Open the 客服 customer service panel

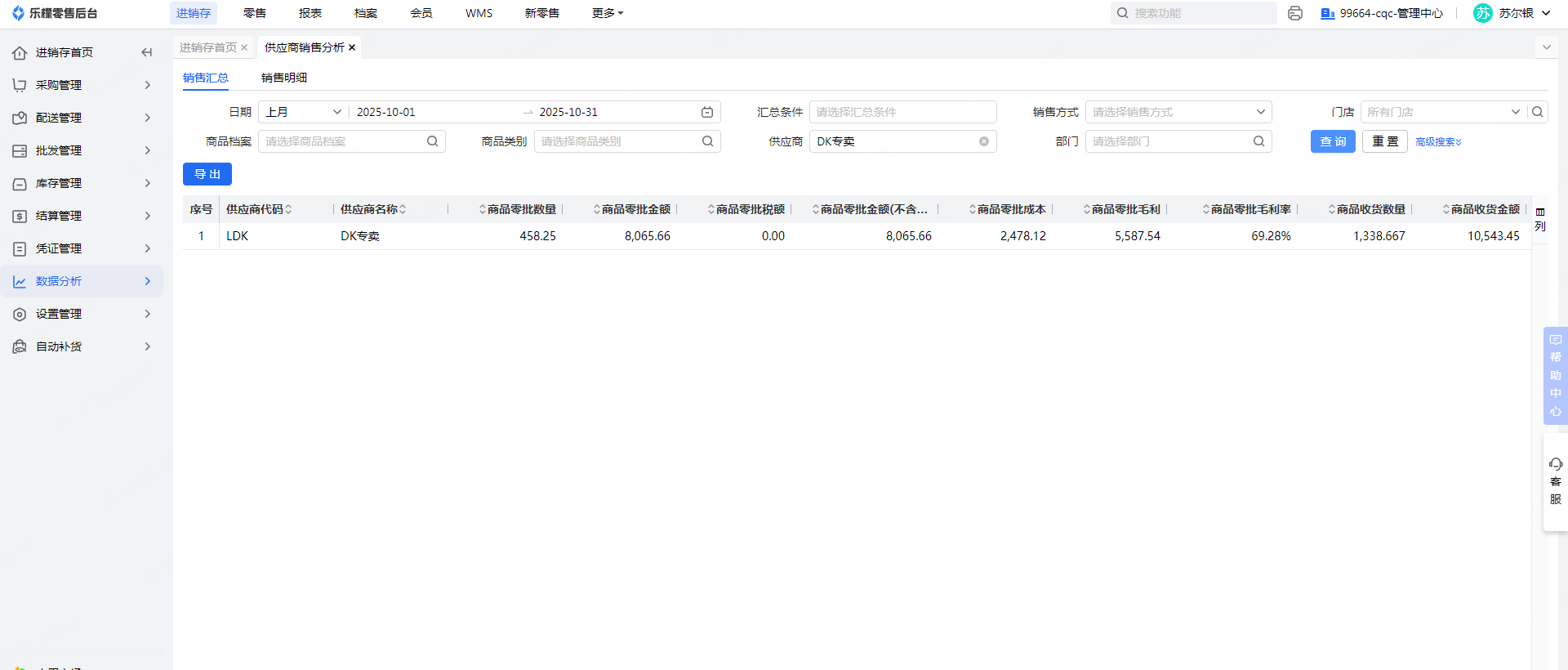(x=1555, y=481)
